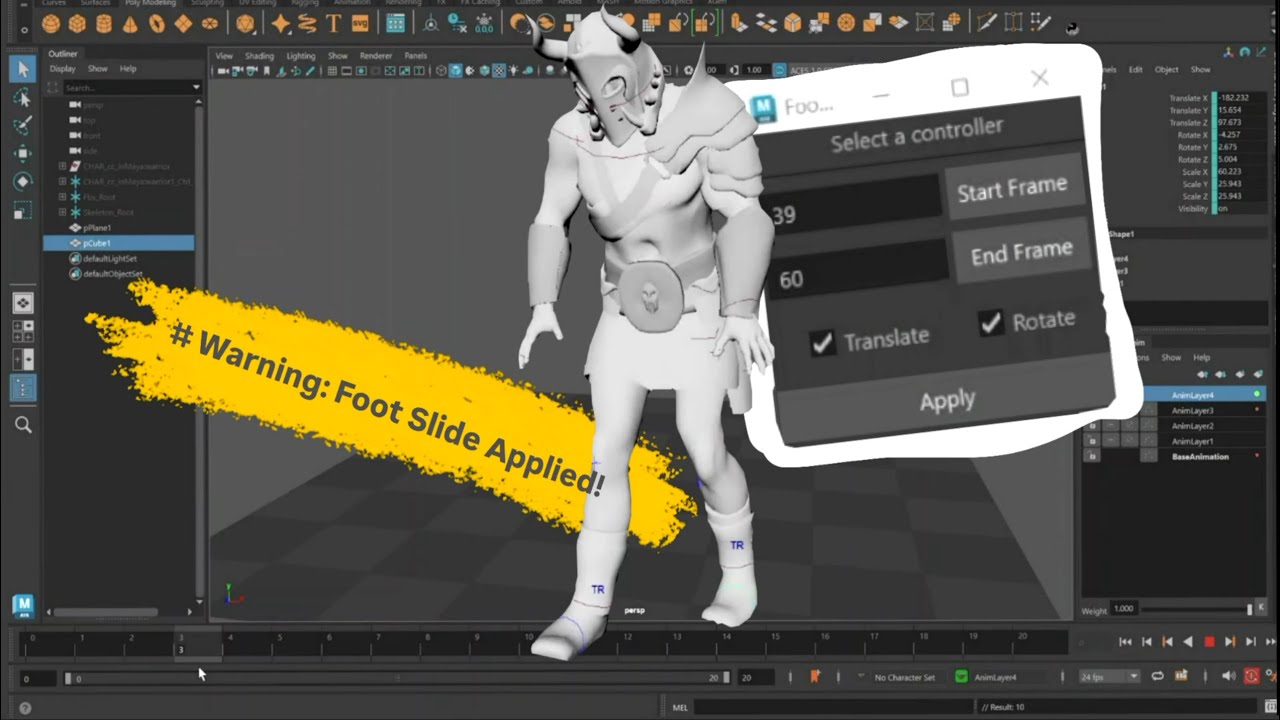Open the viewport Shading menu
The width and height of the screenshot is (1280, 720).
point(259,56)
